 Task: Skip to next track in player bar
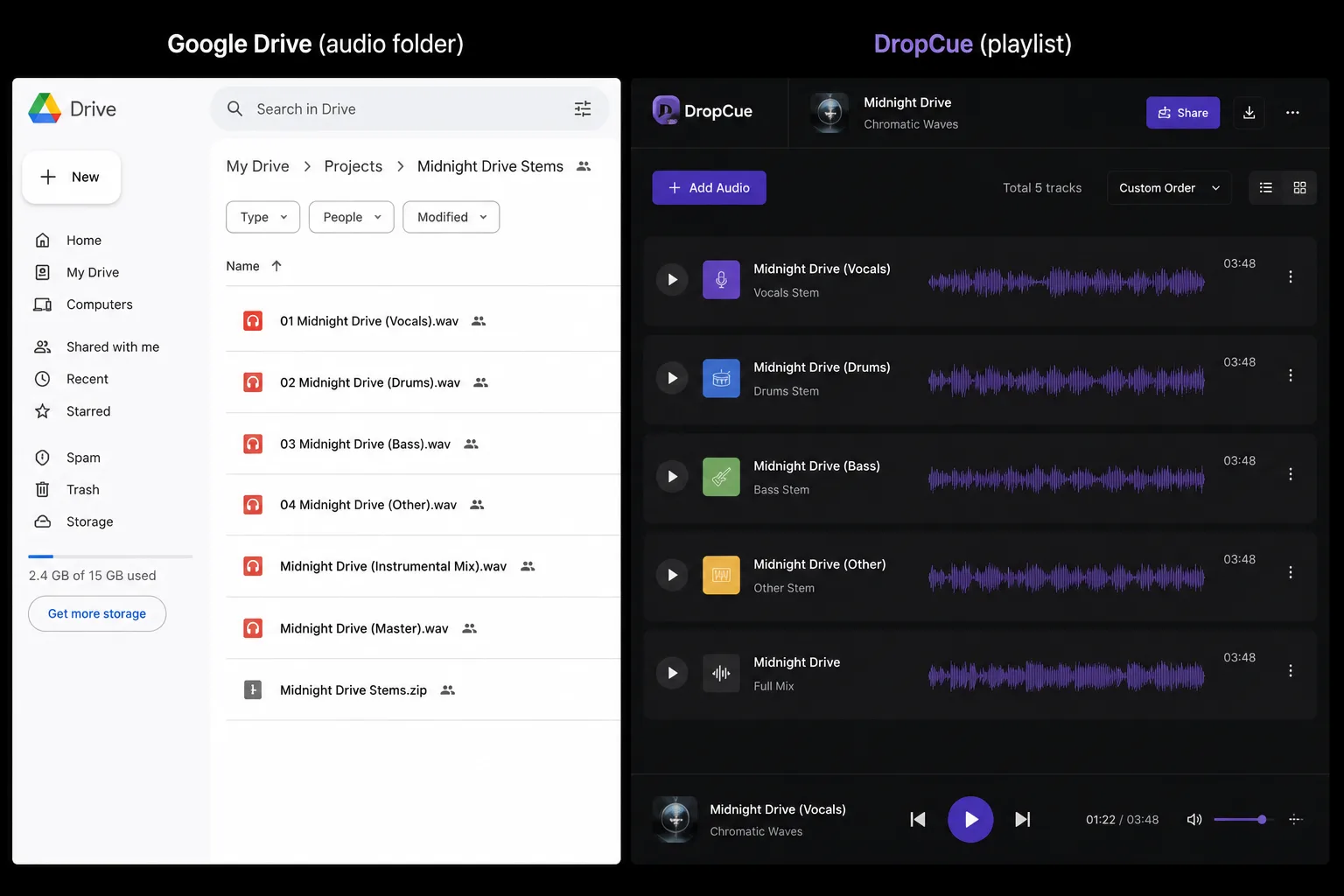[x=1022, y=819]
